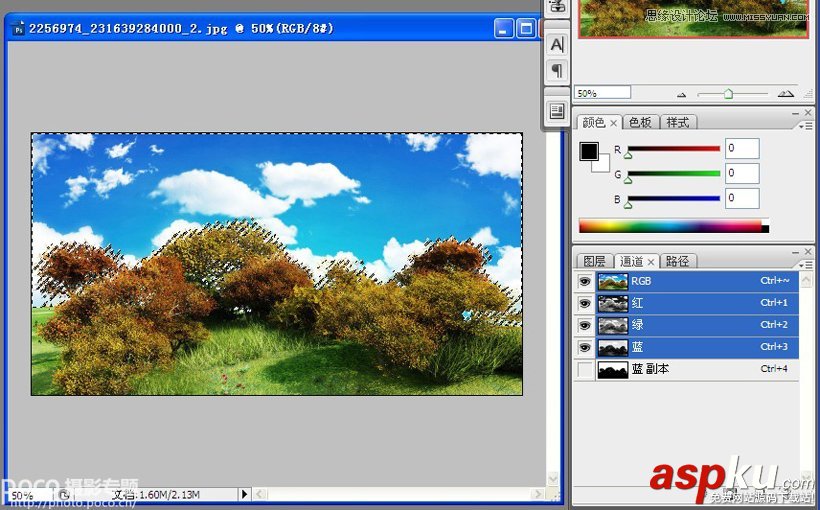Click the foreground black color swatch

point(589,151)
